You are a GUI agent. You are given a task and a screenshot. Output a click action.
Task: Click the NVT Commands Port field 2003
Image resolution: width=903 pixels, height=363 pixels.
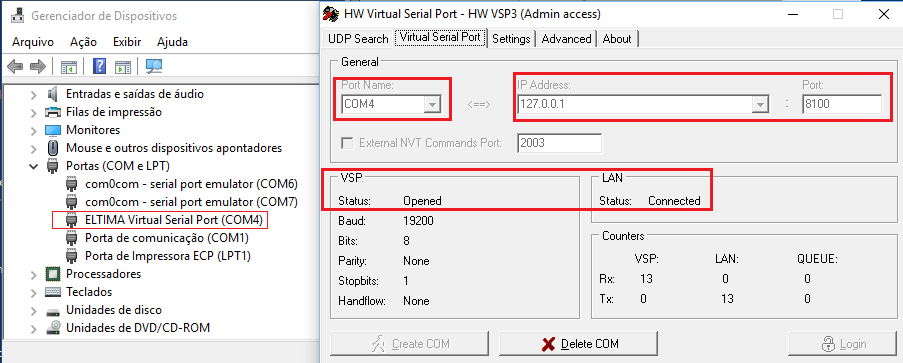click(560, 143)
